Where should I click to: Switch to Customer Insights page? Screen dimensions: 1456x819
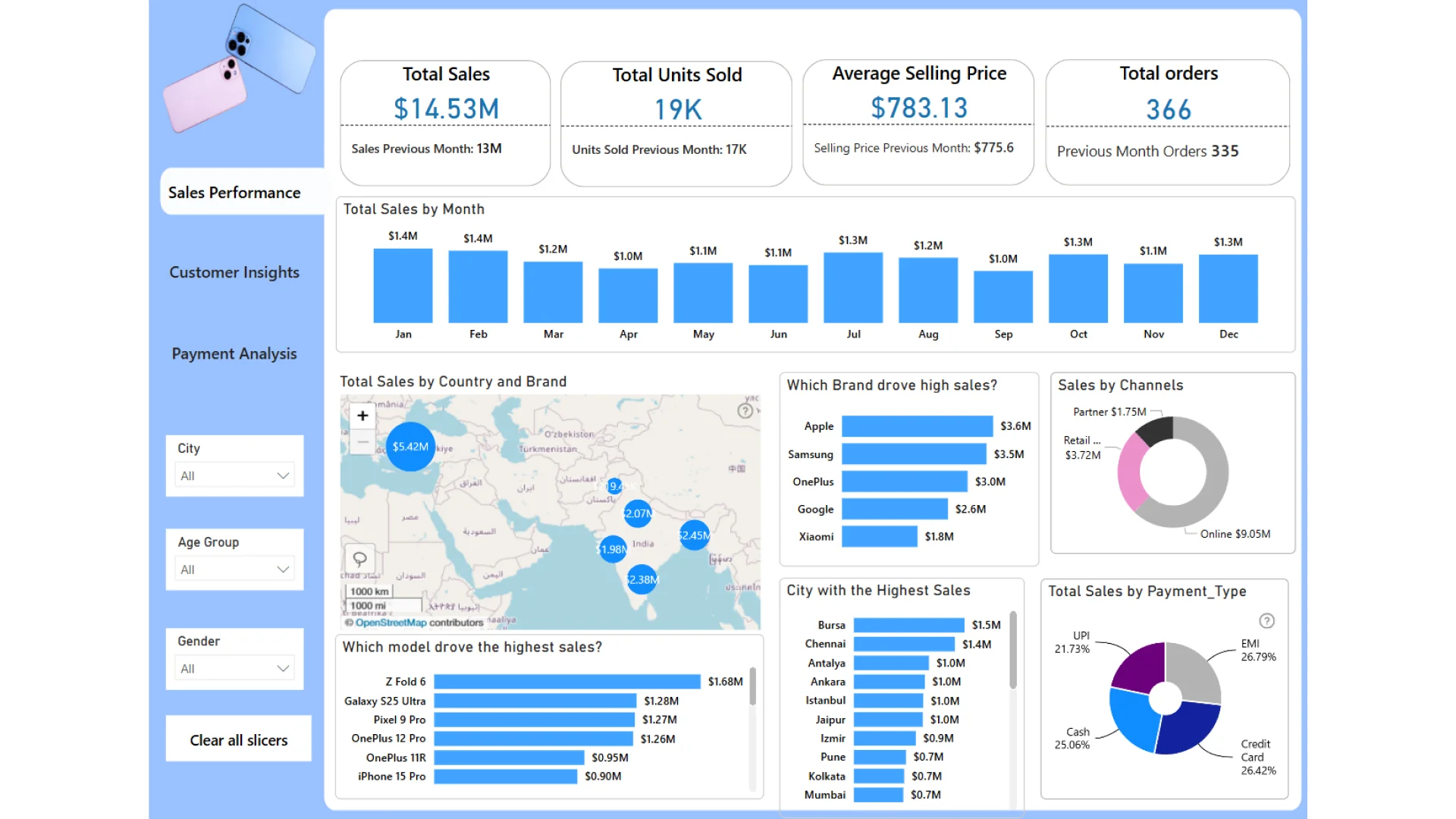click(x=234, y=272)
